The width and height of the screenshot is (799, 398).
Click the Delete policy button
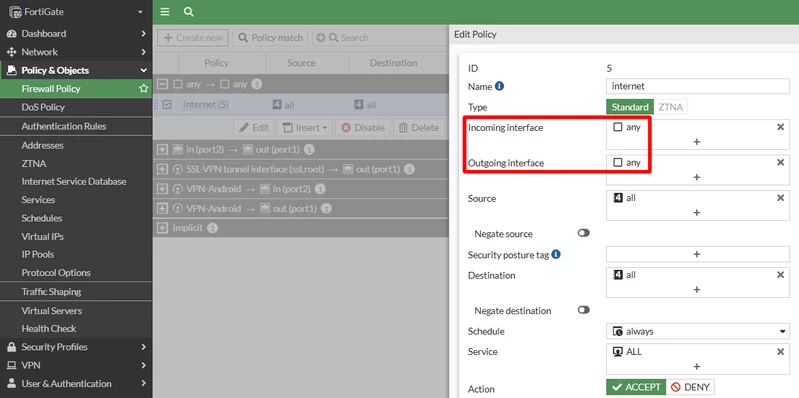pos(419,128)
